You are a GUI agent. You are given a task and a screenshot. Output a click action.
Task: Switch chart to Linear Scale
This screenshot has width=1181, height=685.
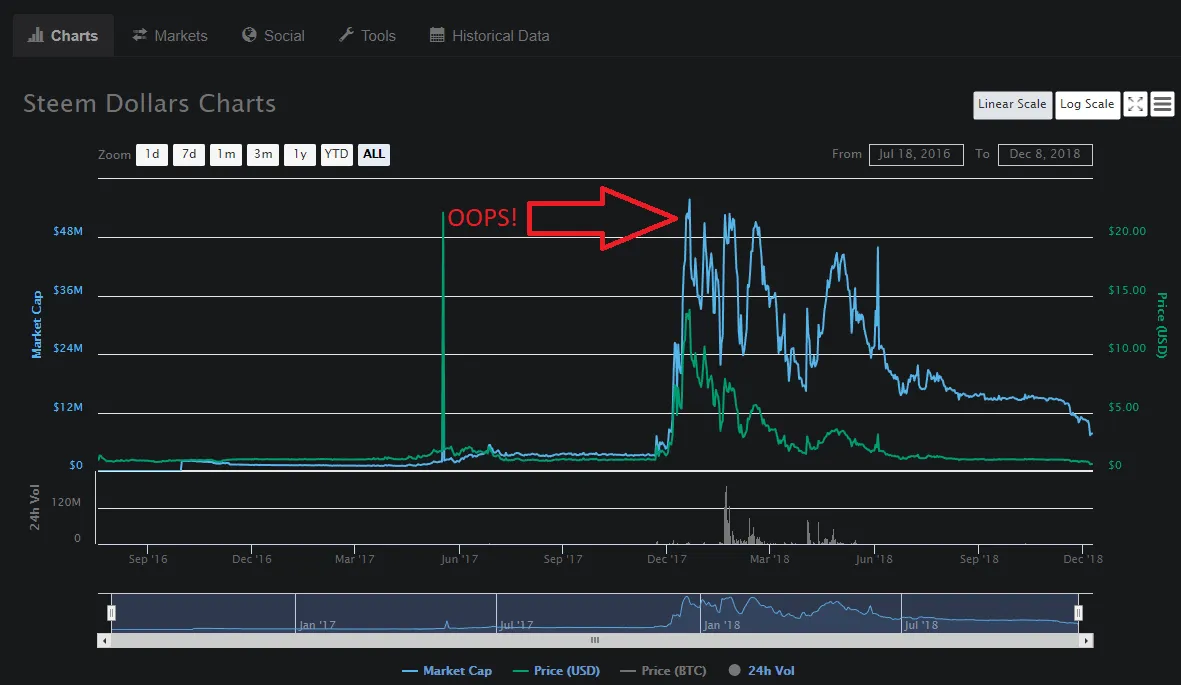pyautogui.click(x=1012, y=104)
